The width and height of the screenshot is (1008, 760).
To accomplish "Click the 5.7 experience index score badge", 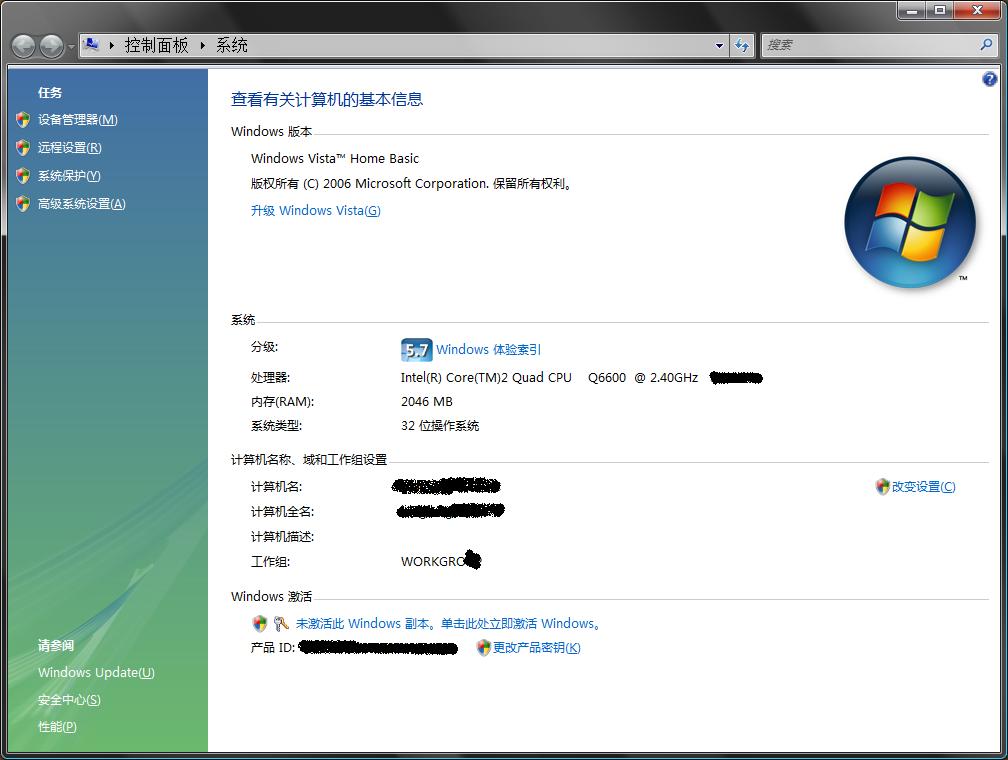I will coord(416,350).
